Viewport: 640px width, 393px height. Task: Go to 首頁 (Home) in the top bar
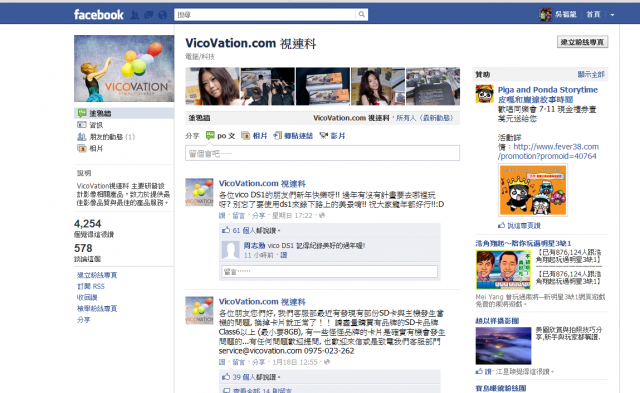pyautogui.click(x=593, y=15)
